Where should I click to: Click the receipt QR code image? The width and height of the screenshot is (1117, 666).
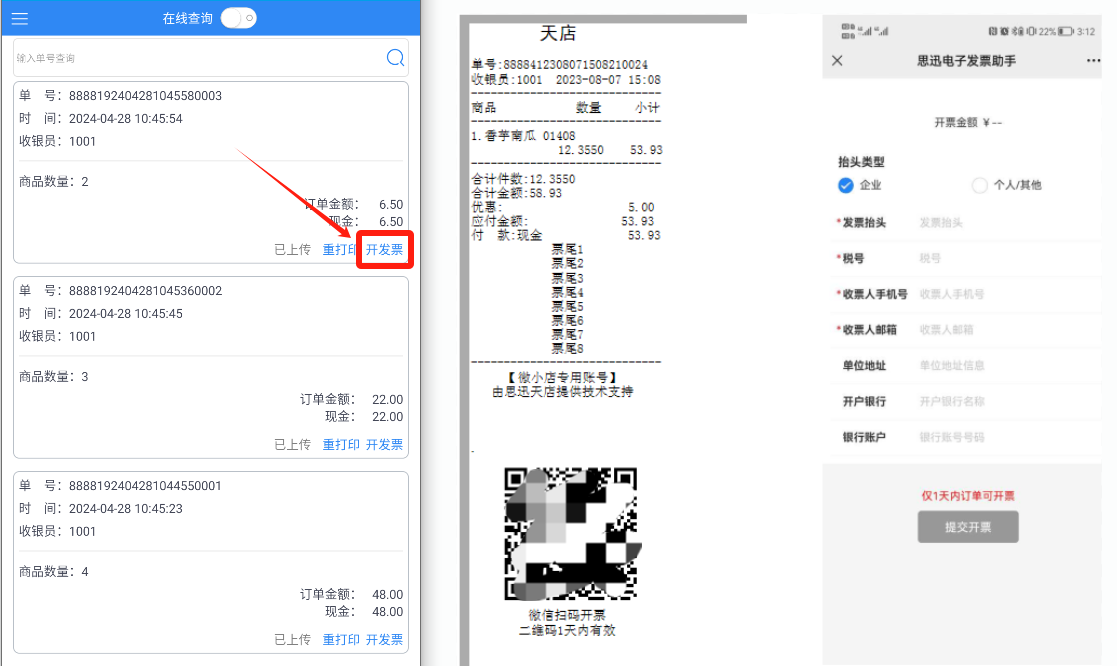(571, 533)
